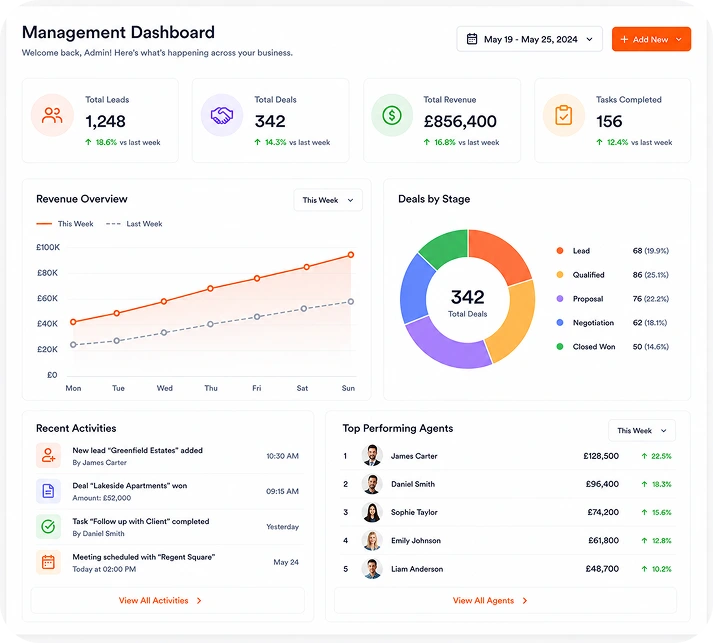Click Daniel Smith's £96,400 revenue value
The width and height of the screenshot is (713, 643).
[602, 484]
